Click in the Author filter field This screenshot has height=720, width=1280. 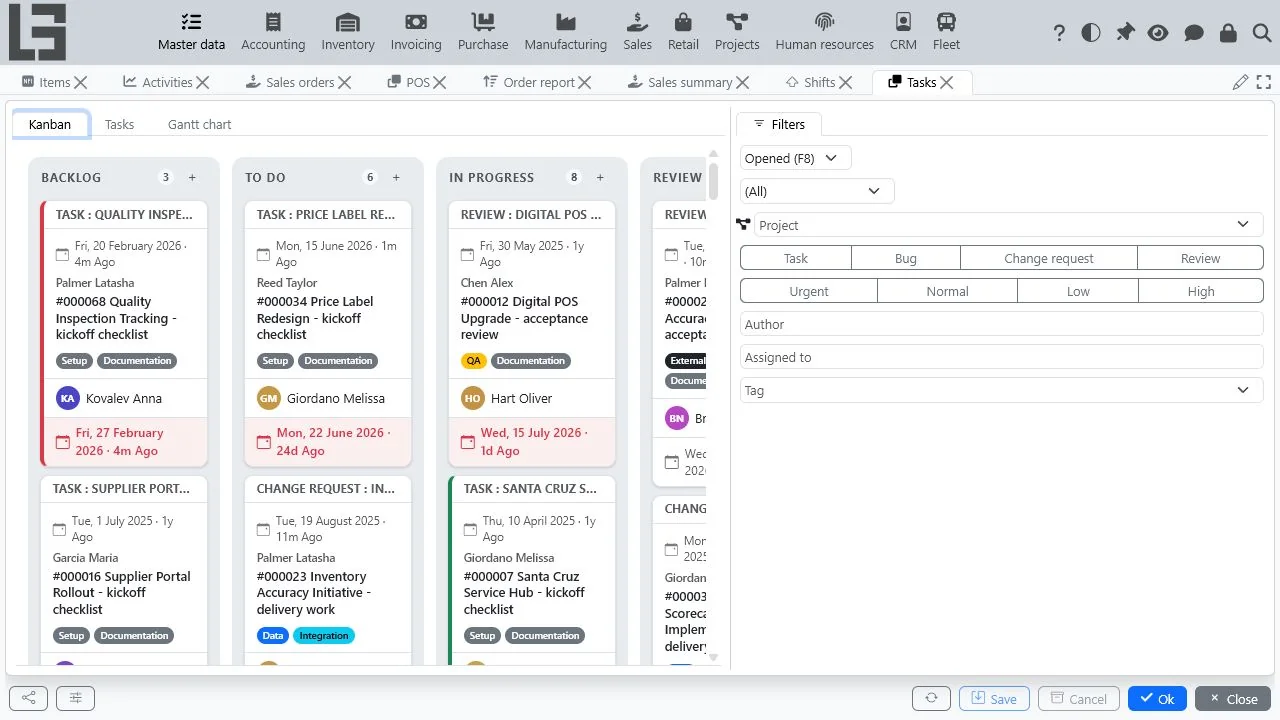pos(1002,324)
